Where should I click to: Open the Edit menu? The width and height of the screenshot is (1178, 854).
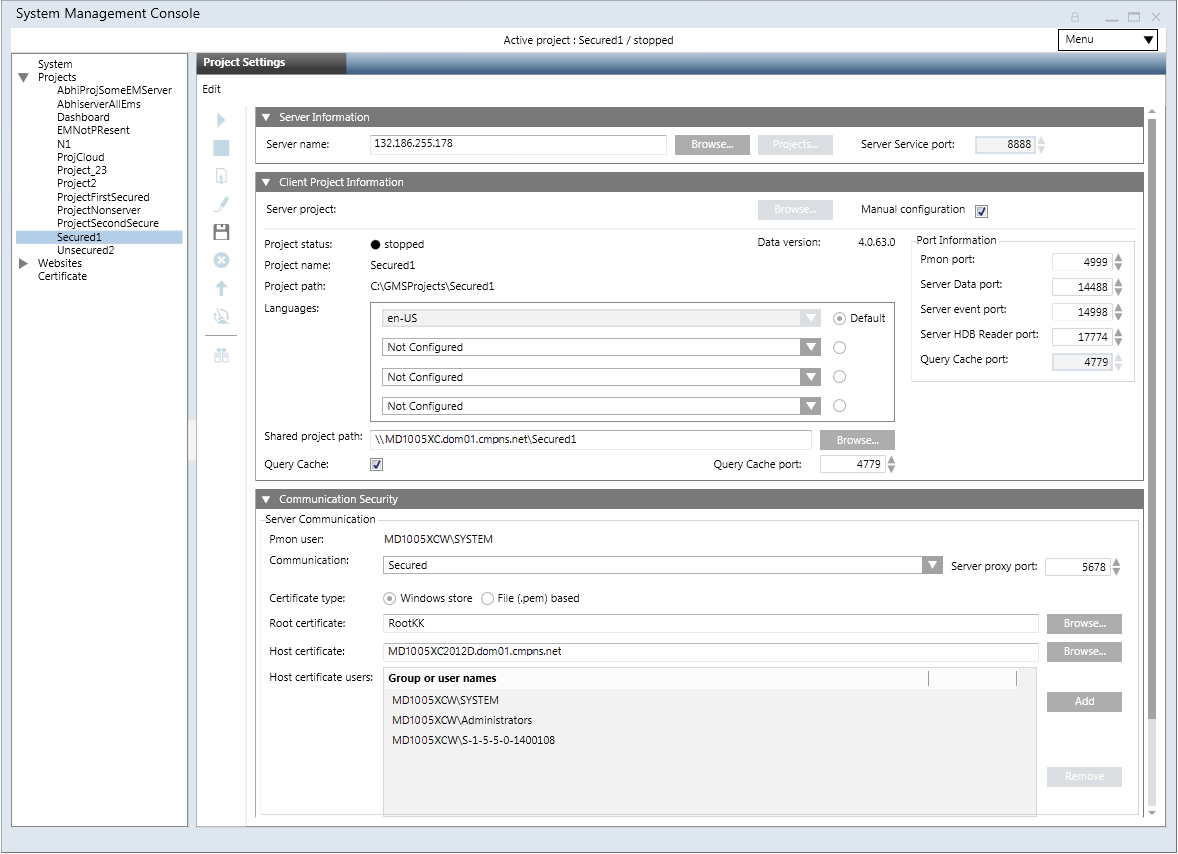tap(211, 89)
